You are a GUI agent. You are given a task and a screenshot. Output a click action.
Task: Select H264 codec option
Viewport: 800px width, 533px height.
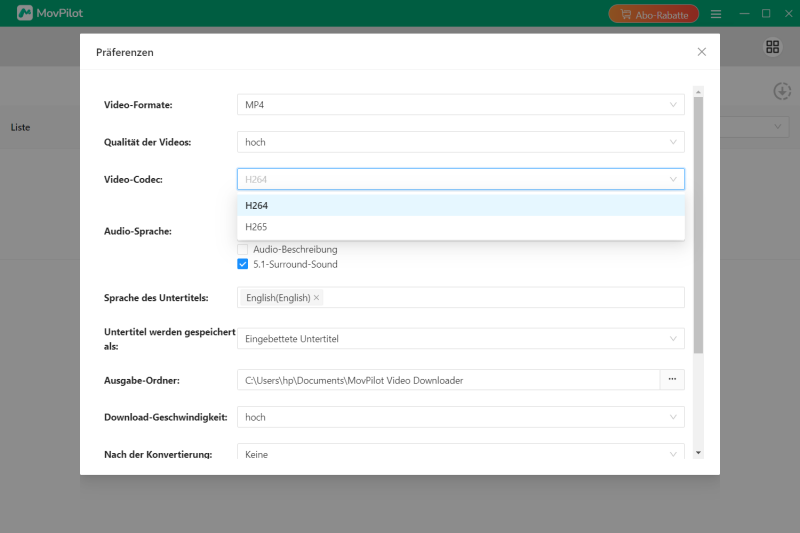pos(461,205)
